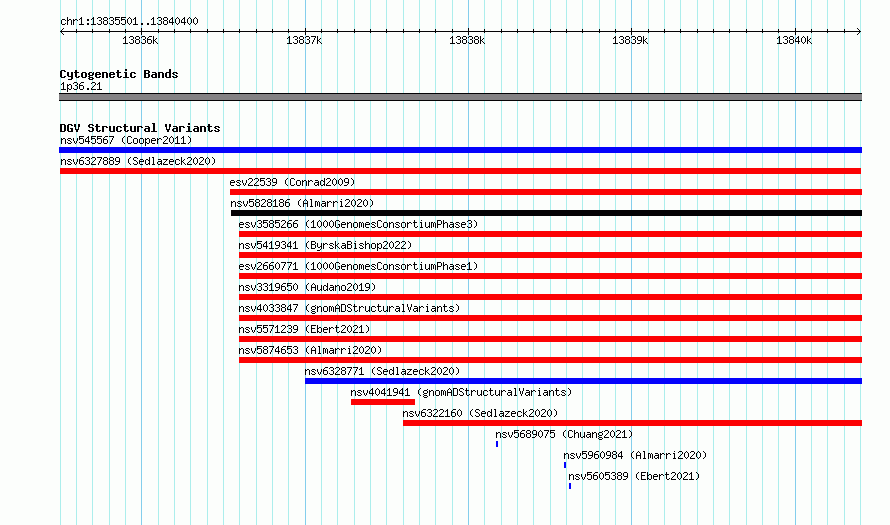Select the black nsv5828186 variant bar

coord(546,213)
